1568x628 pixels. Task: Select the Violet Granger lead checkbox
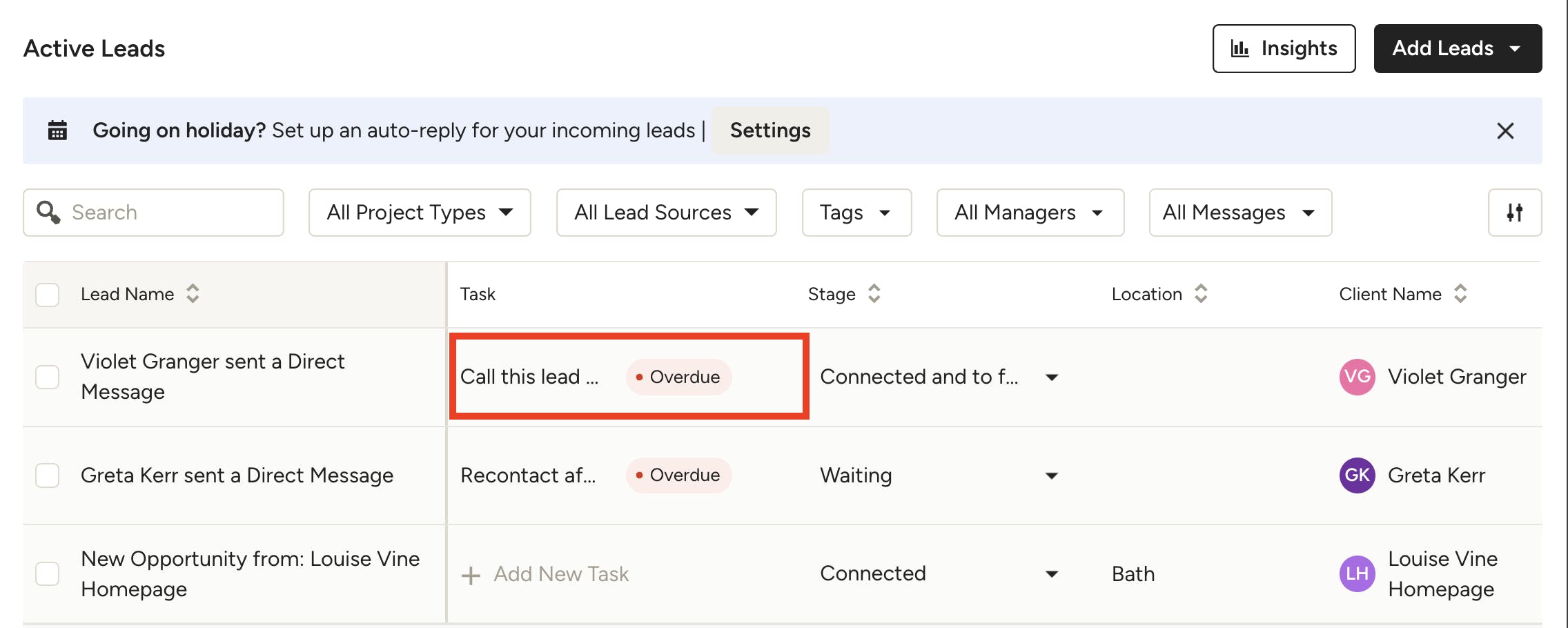tap(48, 377)
